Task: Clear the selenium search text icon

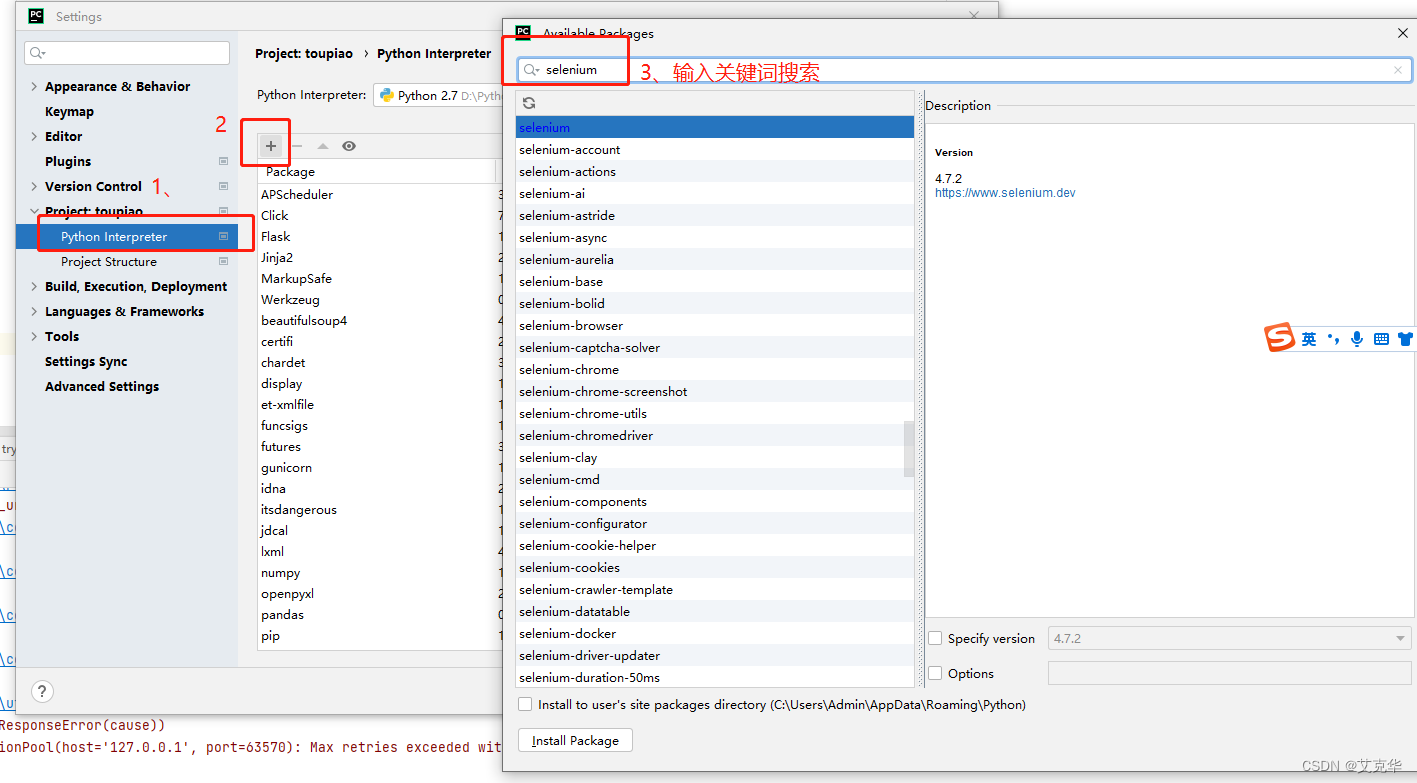Action: pos(1397,70)
